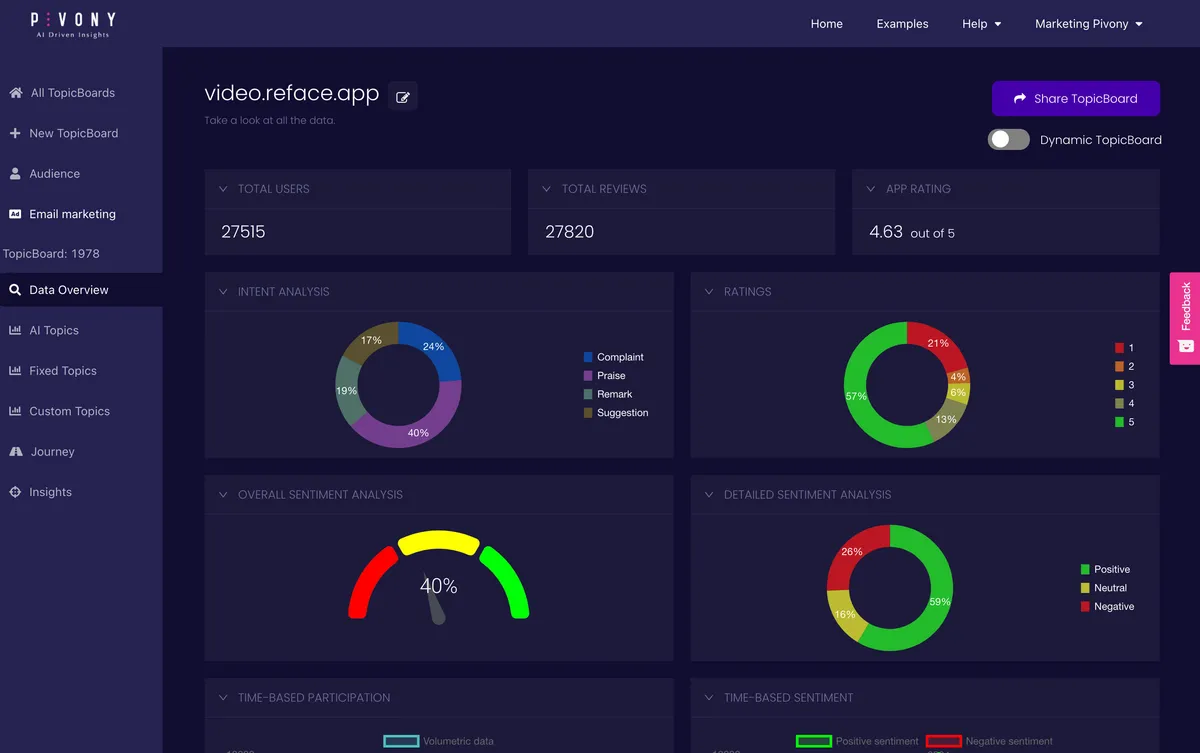Click the Share TopicBoard button

[1076, 99]
